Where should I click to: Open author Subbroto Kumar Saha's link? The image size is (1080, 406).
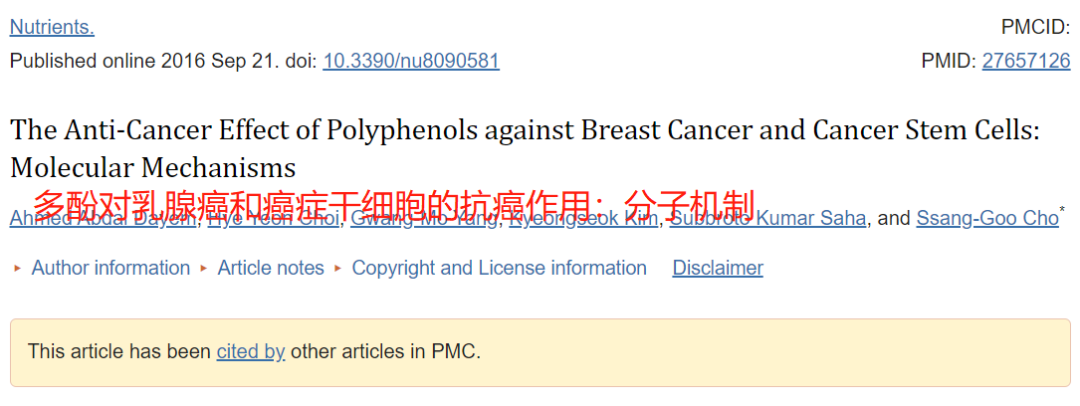[768, 219]
